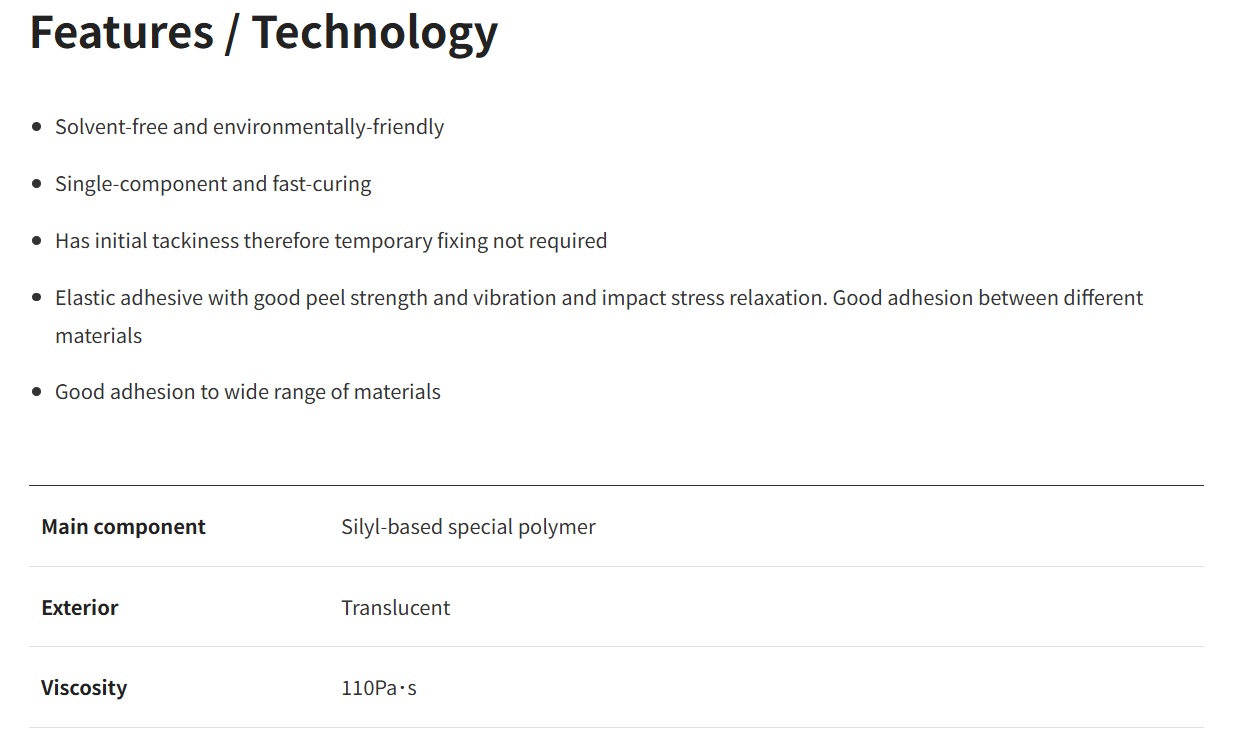Click the 'Silyl-based special polymer' value
The width and height of the screenshot is (1243, 741).
(468, 527)
